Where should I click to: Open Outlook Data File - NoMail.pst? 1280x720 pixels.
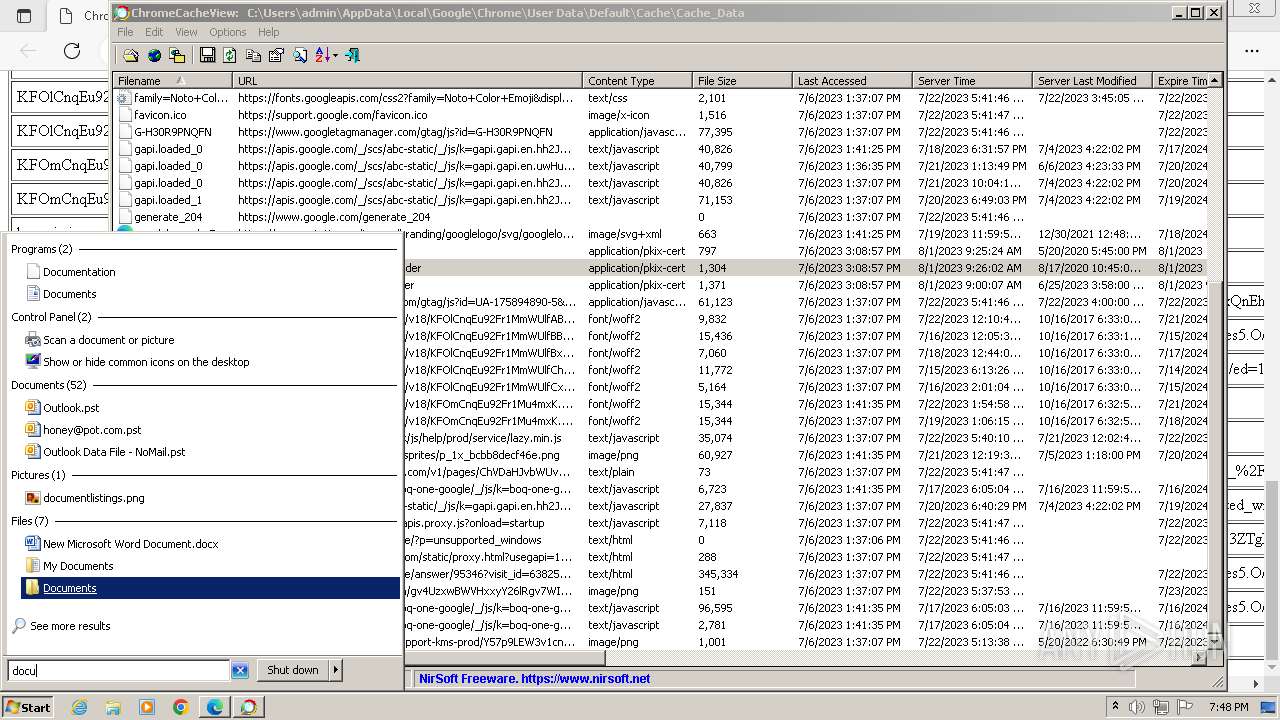coord(114,452)
